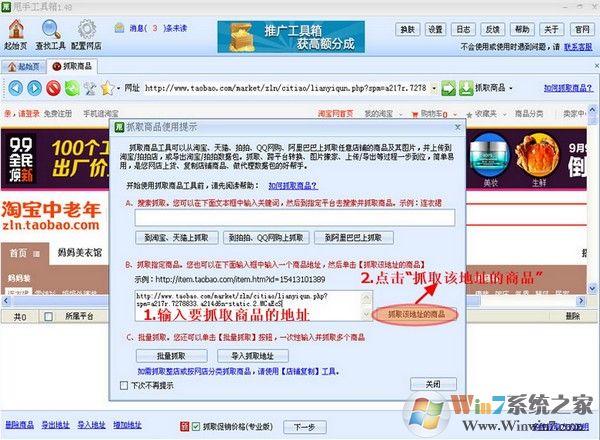Click the red icon beside 抓取促销价格
This screenshot has width=600, height=440.
pos(185,426)
